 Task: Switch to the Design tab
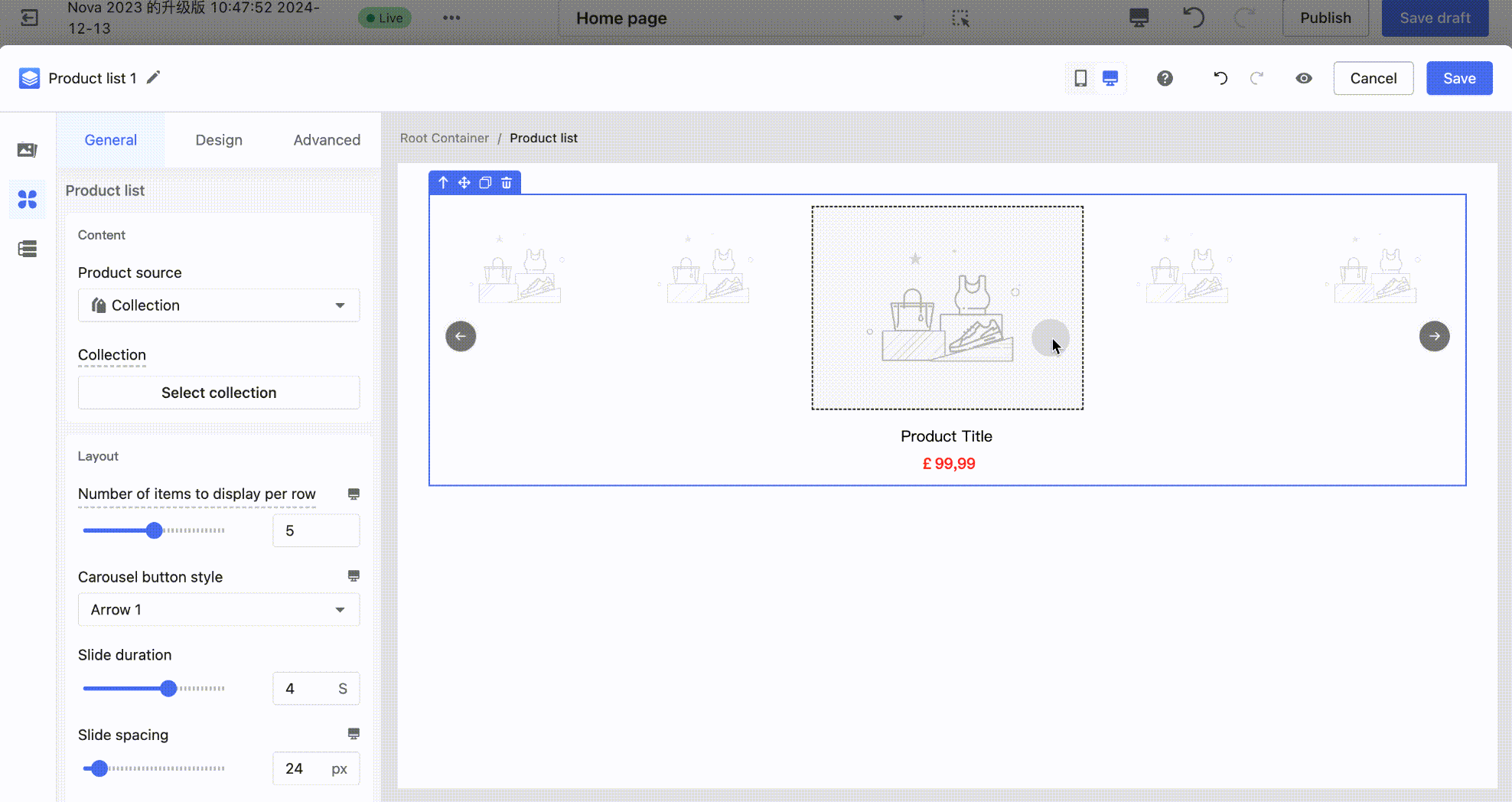pyautogui.click(x=219, y=140)
